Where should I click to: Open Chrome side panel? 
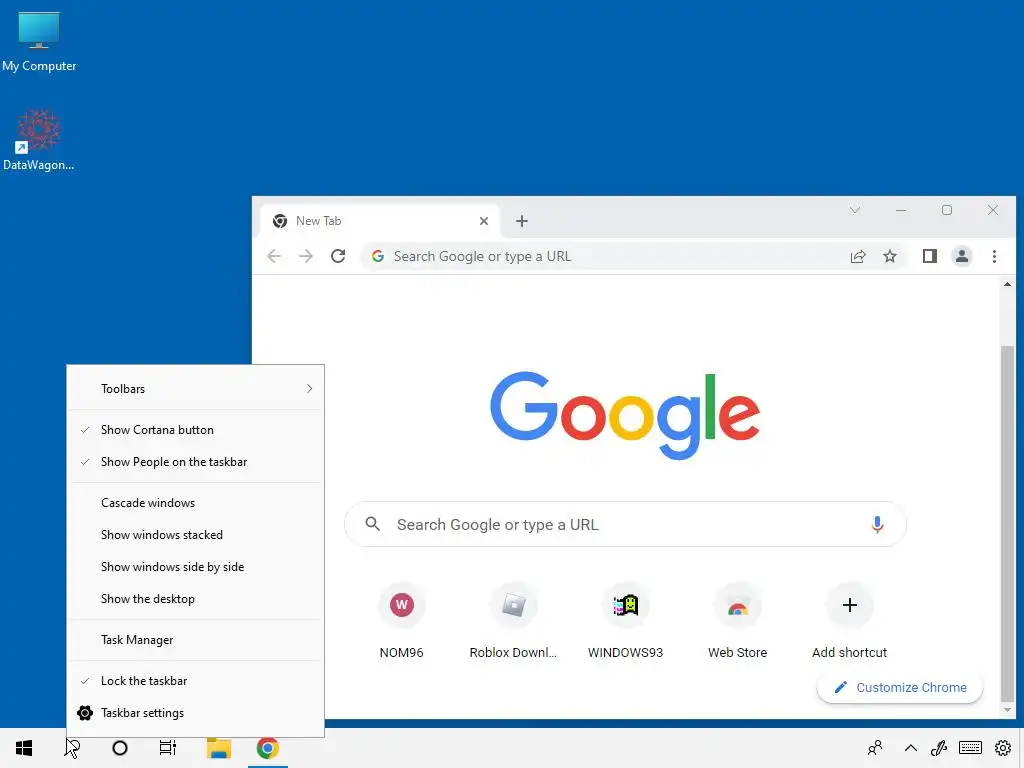930,256
